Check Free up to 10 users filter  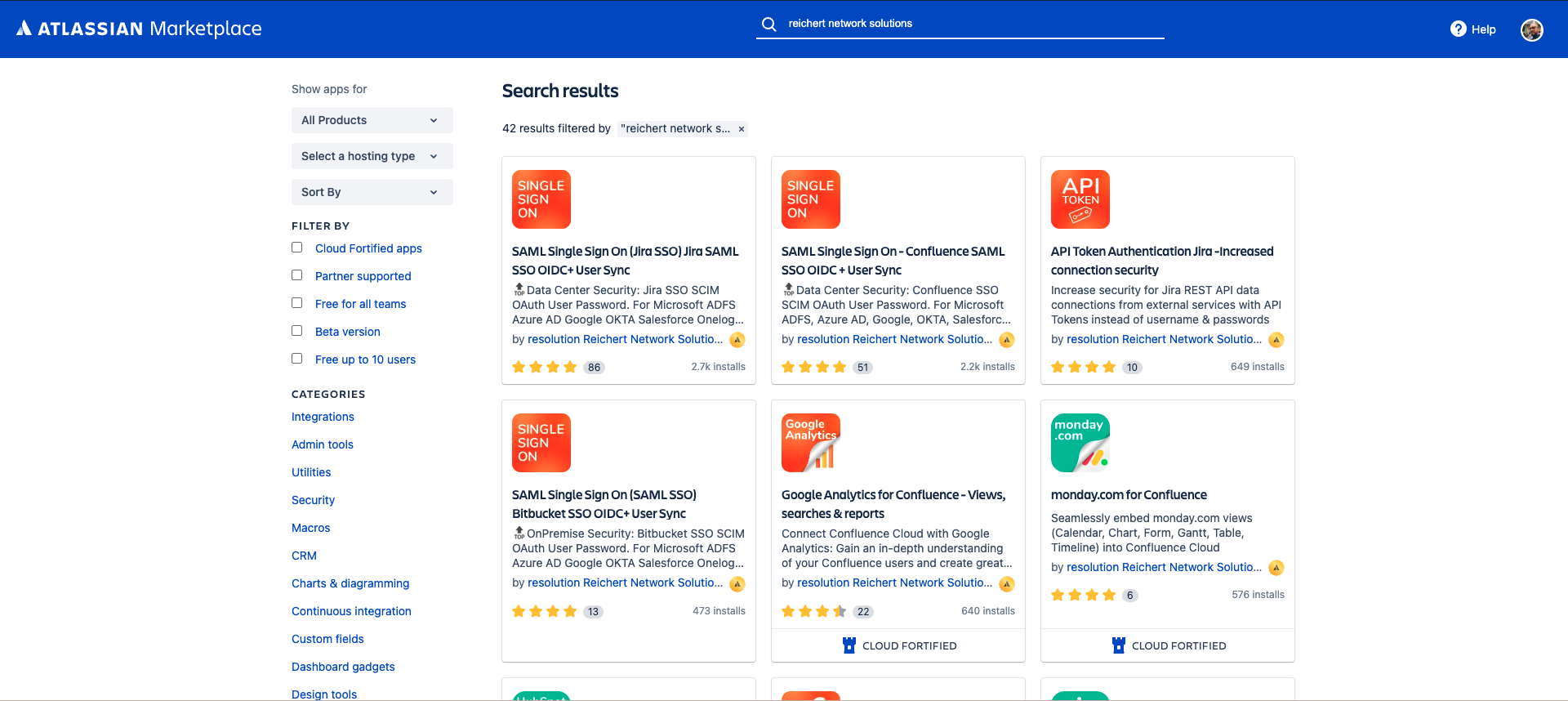tap(297, 359)
